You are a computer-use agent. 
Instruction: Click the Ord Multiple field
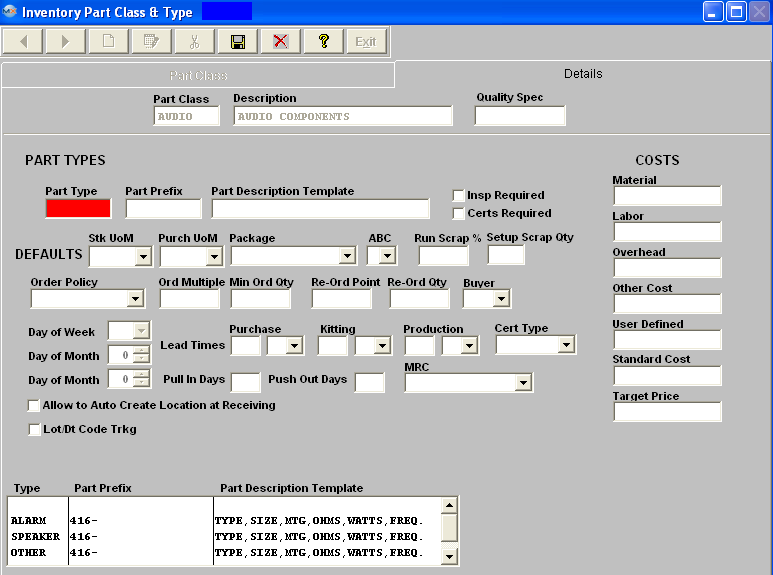pos(190,299)
